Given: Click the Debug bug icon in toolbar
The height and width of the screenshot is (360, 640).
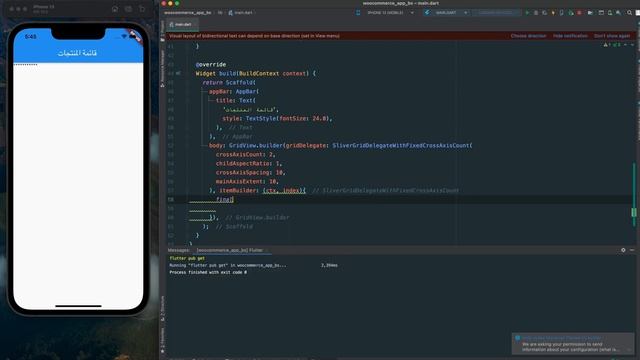Looking at the screenshot, I should tap(536, 13).
